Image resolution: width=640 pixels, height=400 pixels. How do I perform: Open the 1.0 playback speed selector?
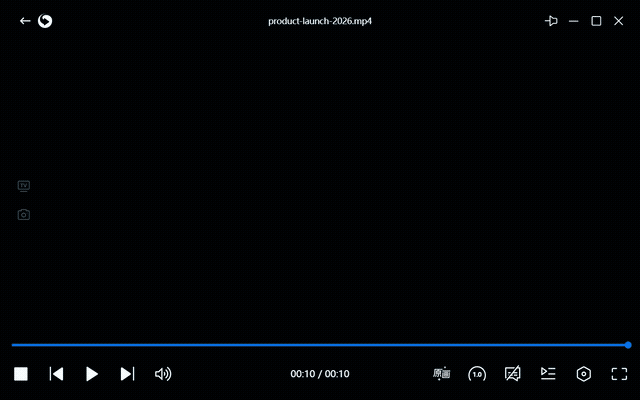(x=477, y=374)
